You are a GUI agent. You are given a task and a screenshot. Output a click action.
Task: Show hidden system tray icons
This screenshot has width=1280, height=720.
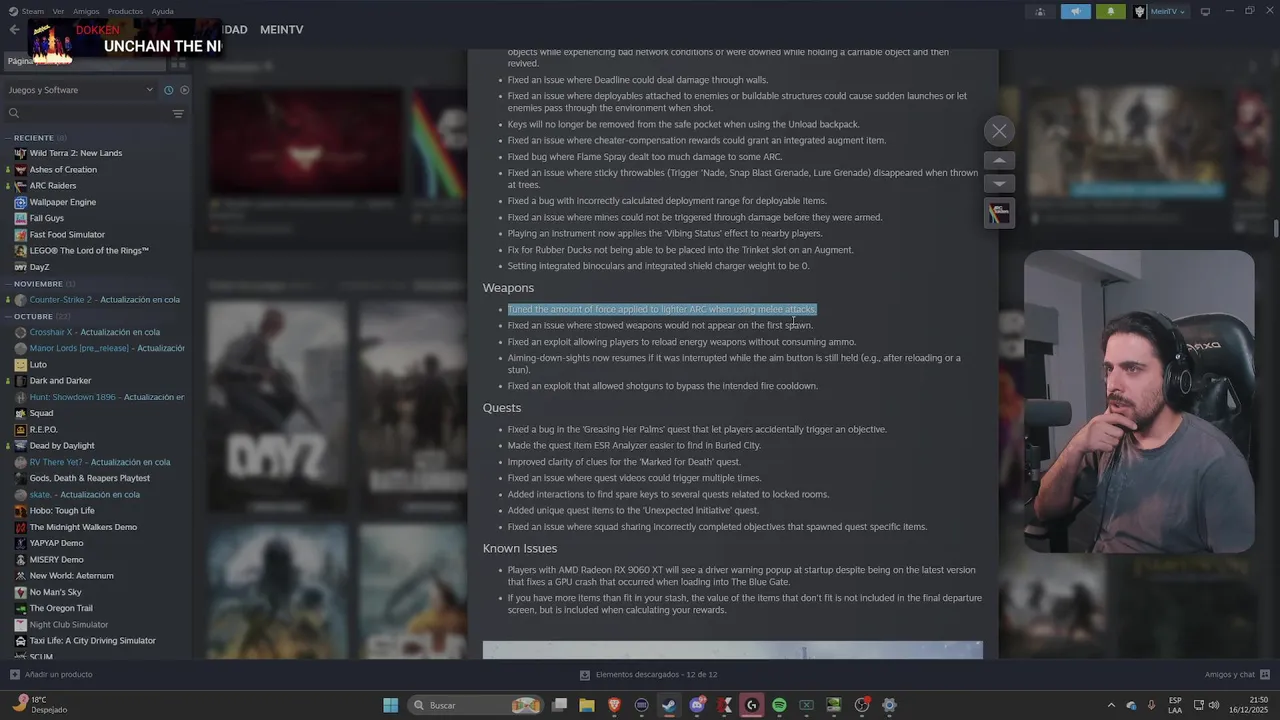[1111, 705]
